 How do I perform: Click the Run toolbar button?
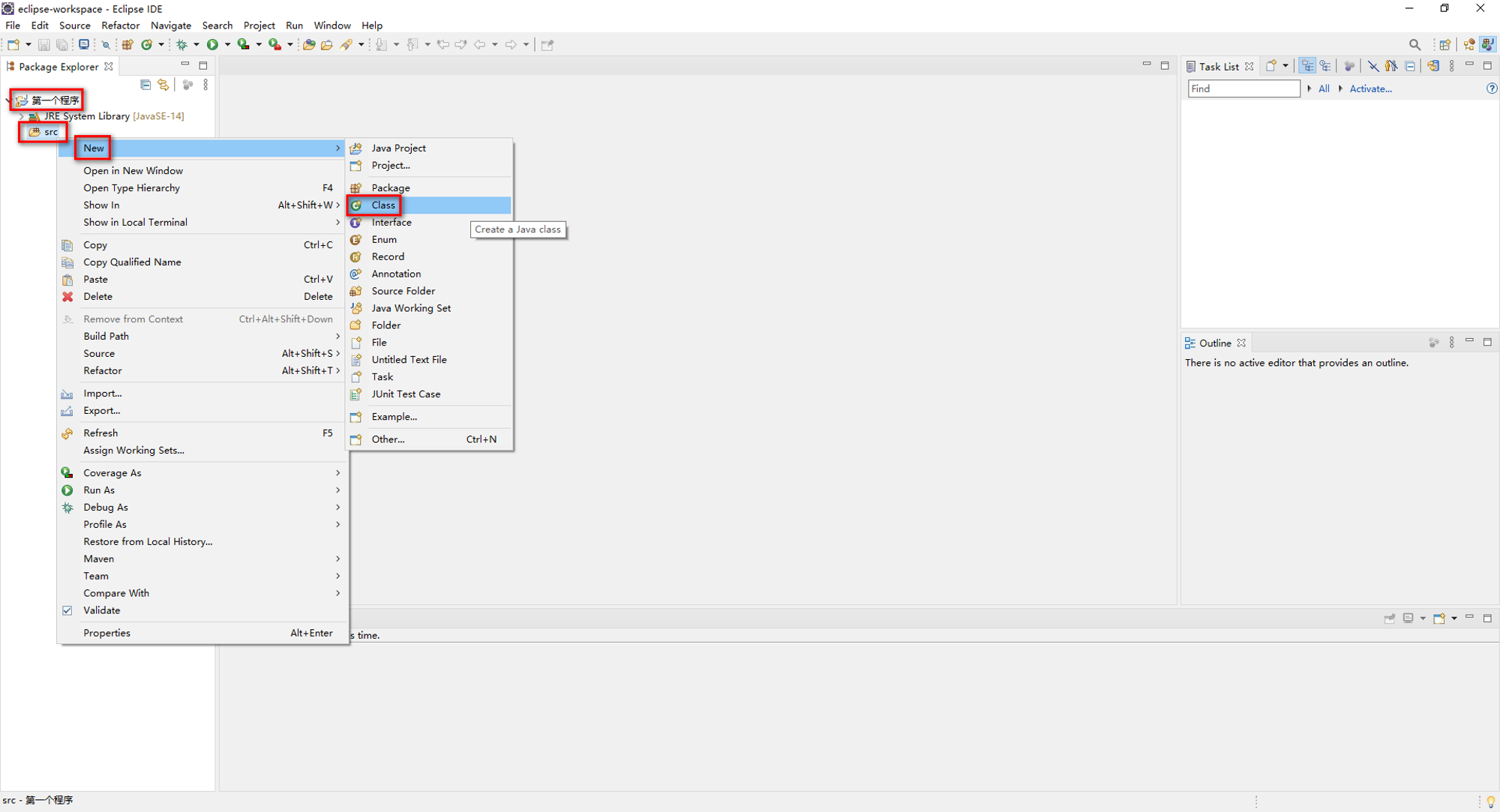tap(212, 45)
